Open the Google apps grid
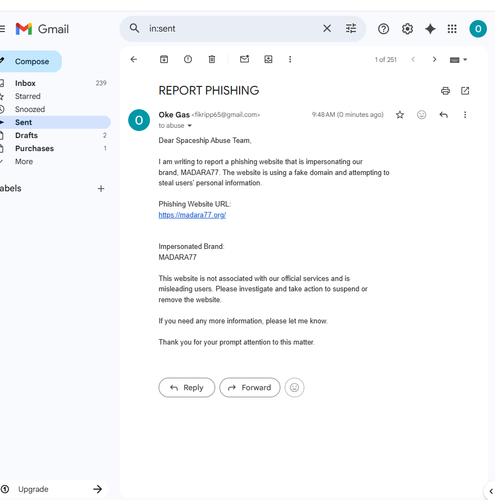495x500 pixels. (452, 29)
